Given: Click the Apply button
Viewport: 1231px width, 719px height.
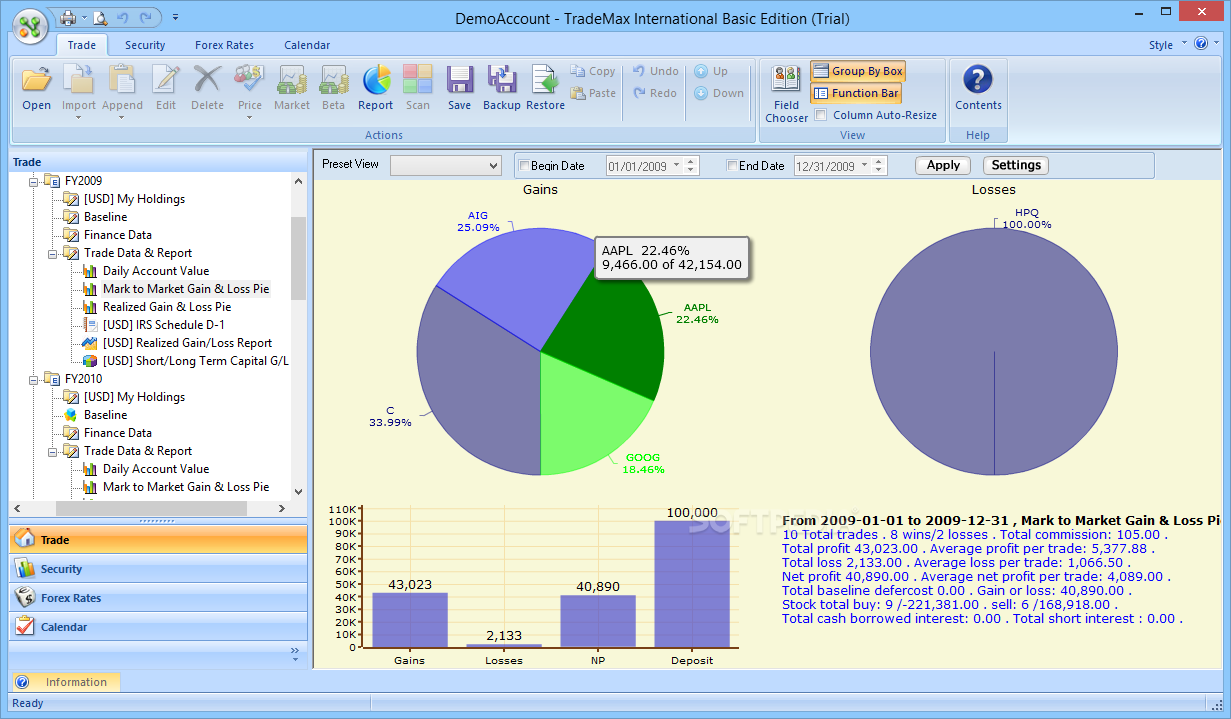Looking at the screenshot, I should (943, 166).
